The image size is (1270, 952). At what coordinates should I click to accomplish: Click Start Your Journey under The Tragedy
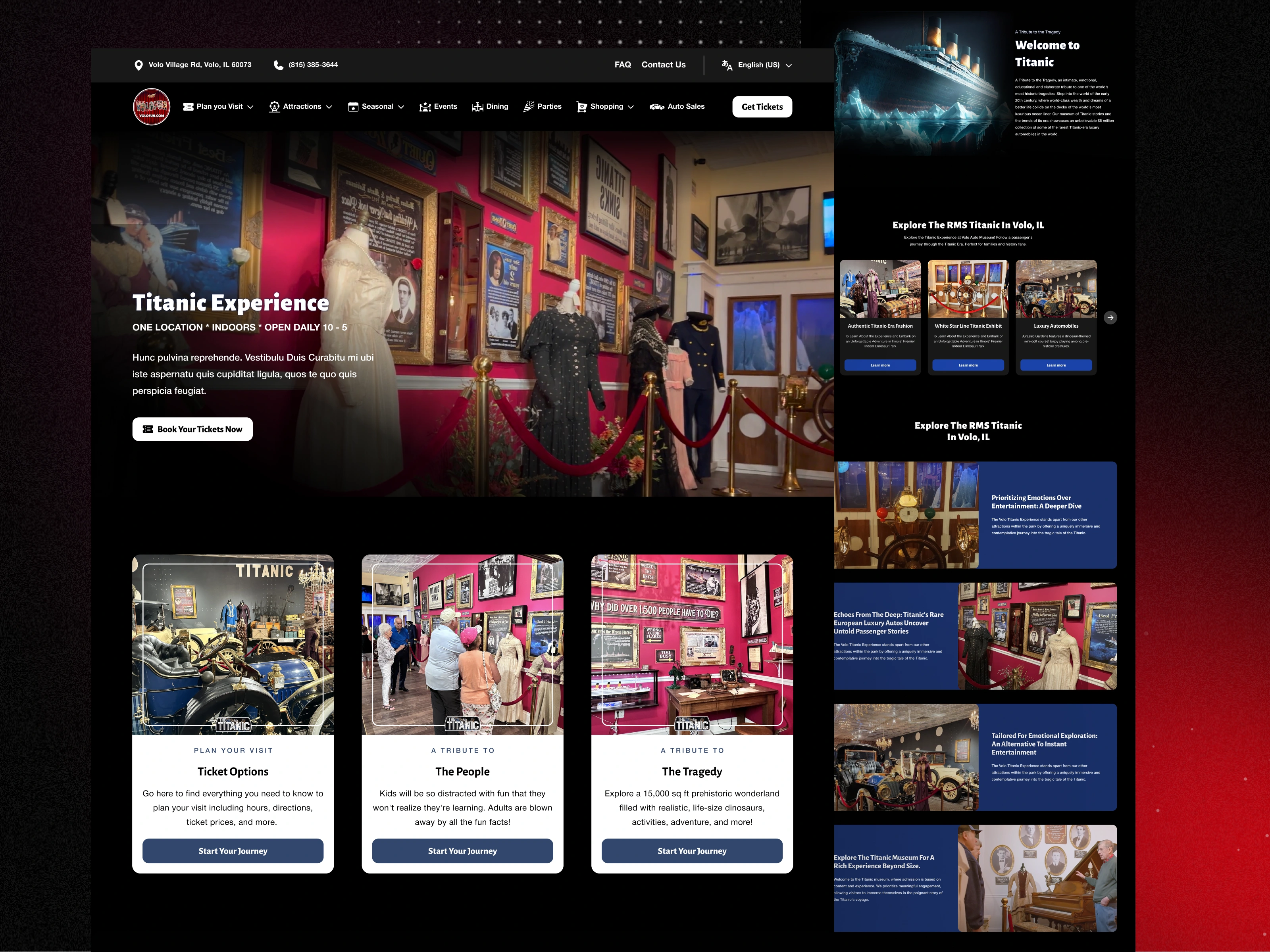692,850
